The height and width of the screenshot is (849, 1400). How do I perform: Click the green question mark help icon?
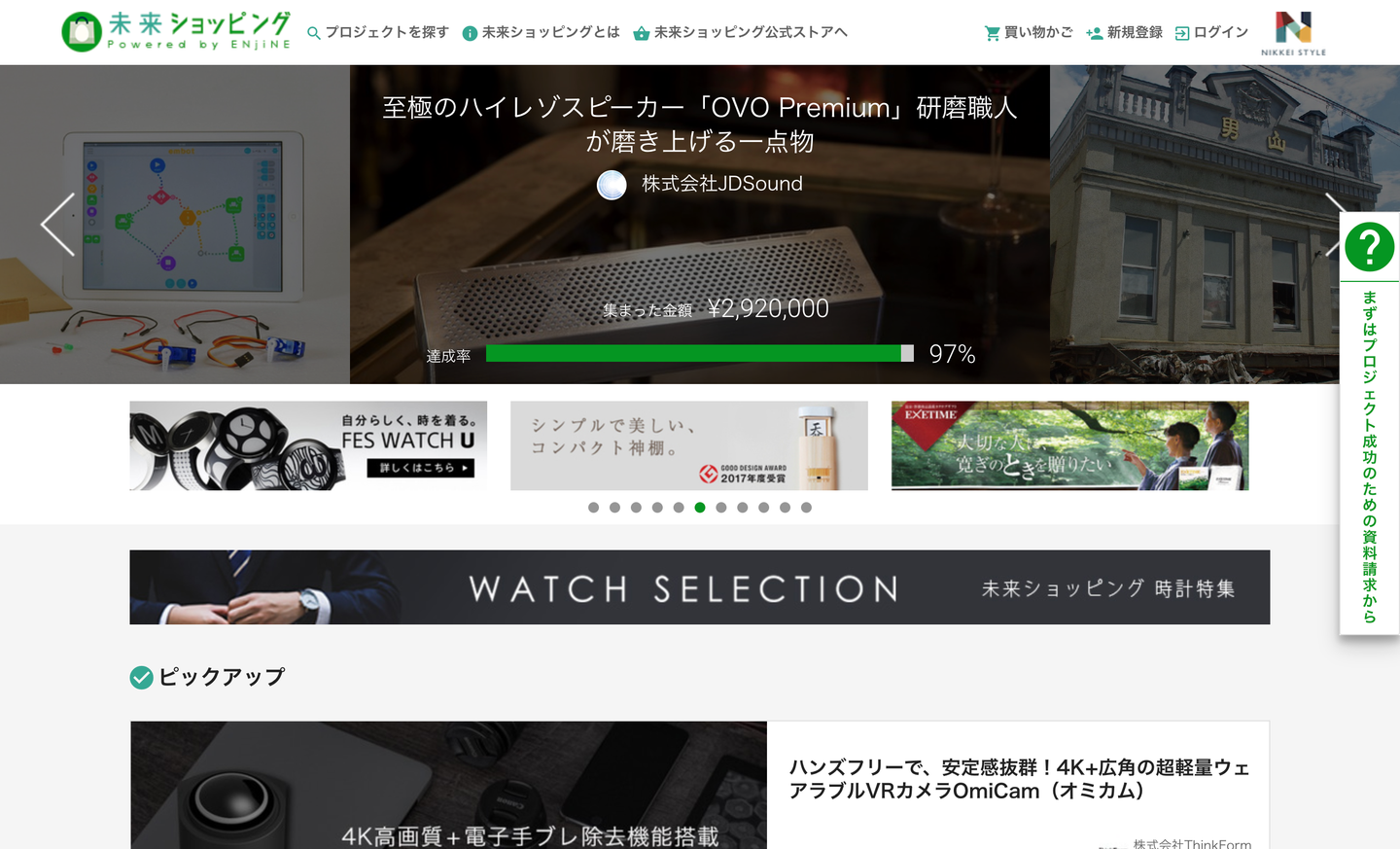click(x=1370, y=247)
